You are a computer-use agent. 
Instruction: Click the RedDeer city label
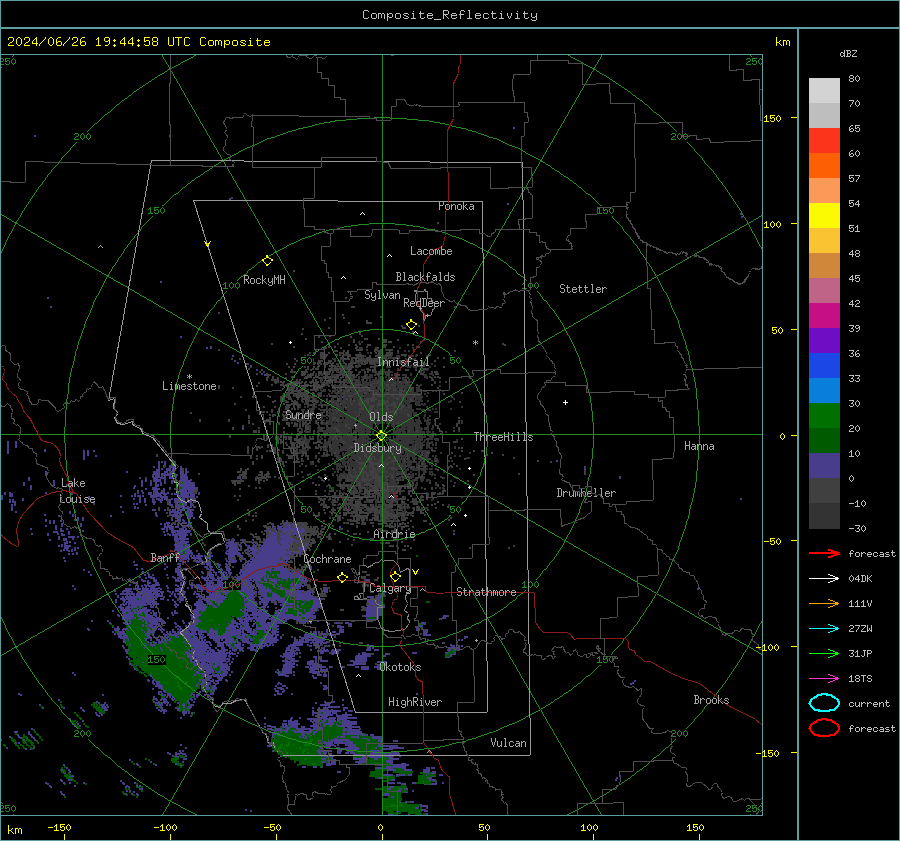(x=424, y=303)
